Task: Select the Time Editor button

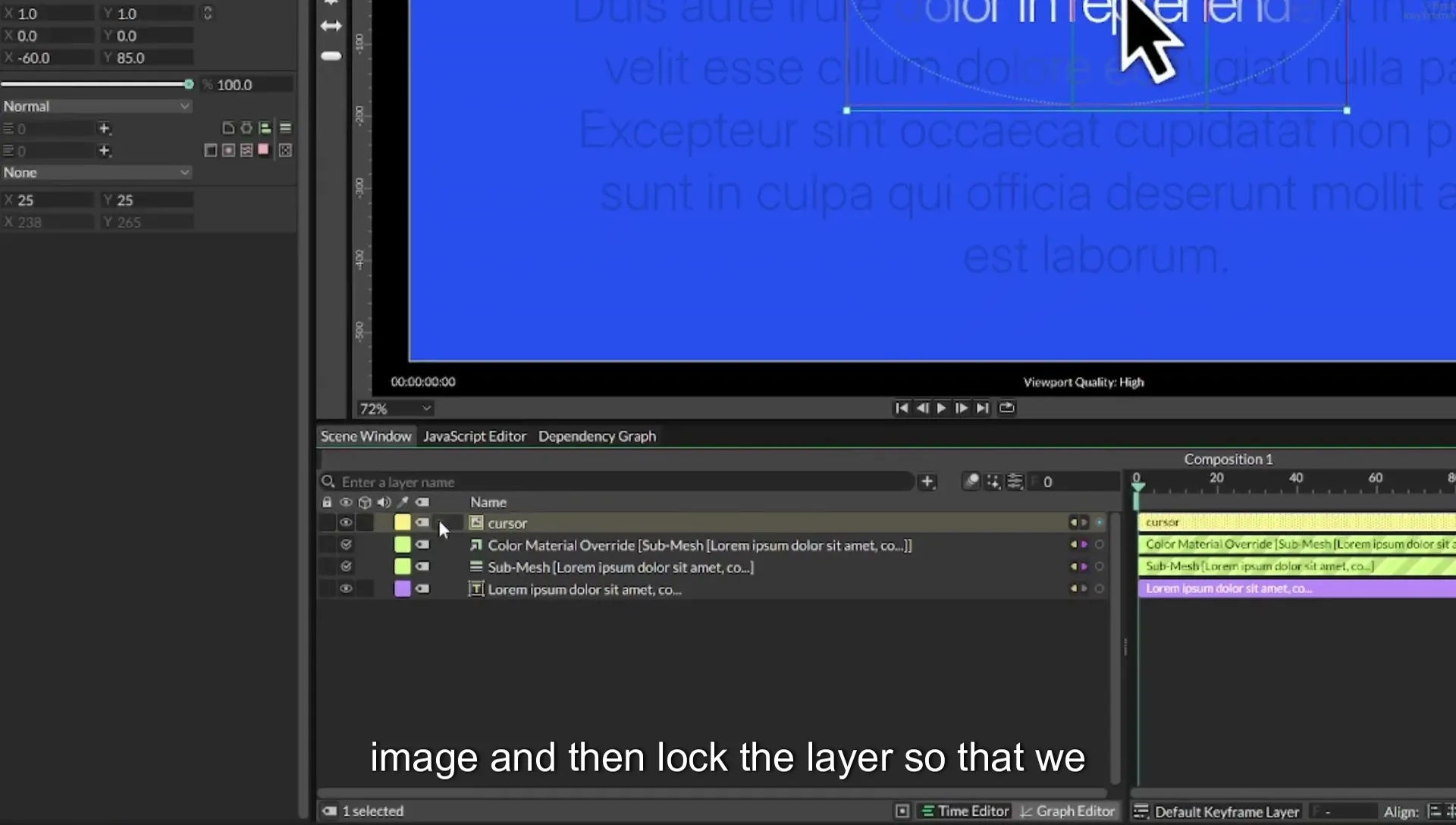Action: tap(965, 811)
